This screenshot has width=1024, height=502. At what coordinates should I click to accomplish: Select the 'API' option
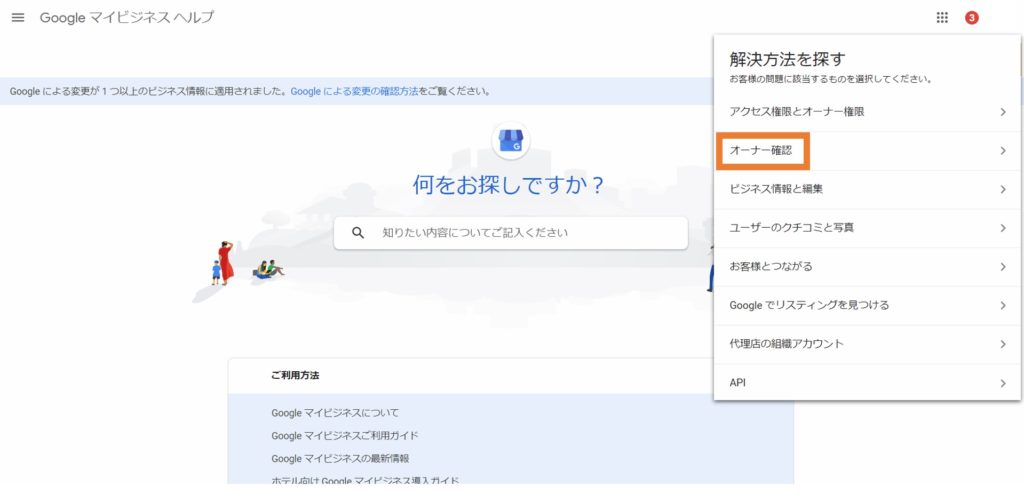pyautogui.click(x=867, y=383)
